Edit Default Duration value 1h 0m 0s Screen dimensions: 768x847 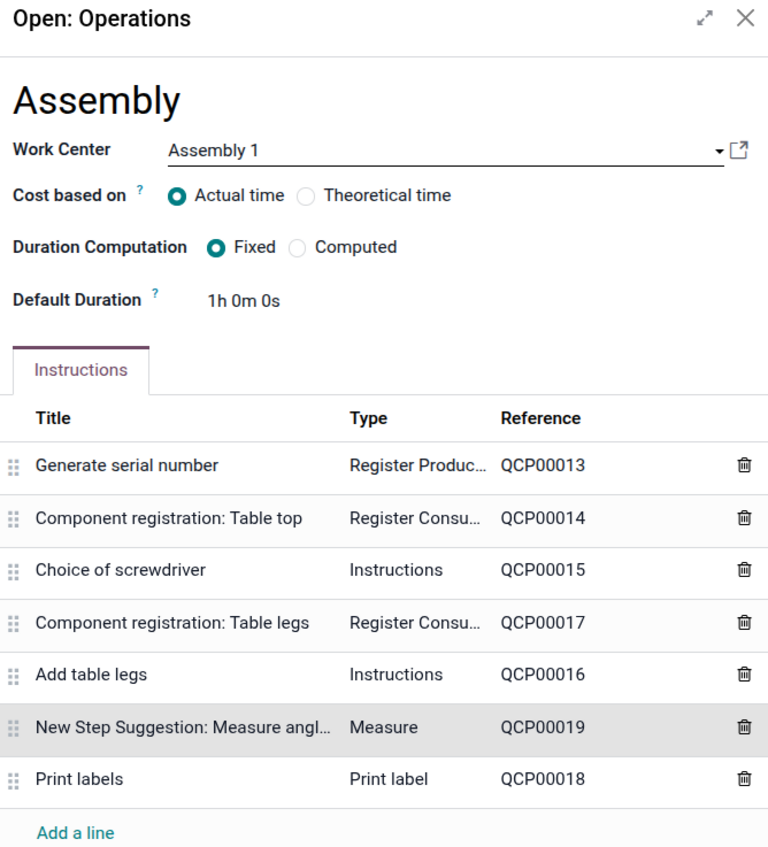coord(244,301)
